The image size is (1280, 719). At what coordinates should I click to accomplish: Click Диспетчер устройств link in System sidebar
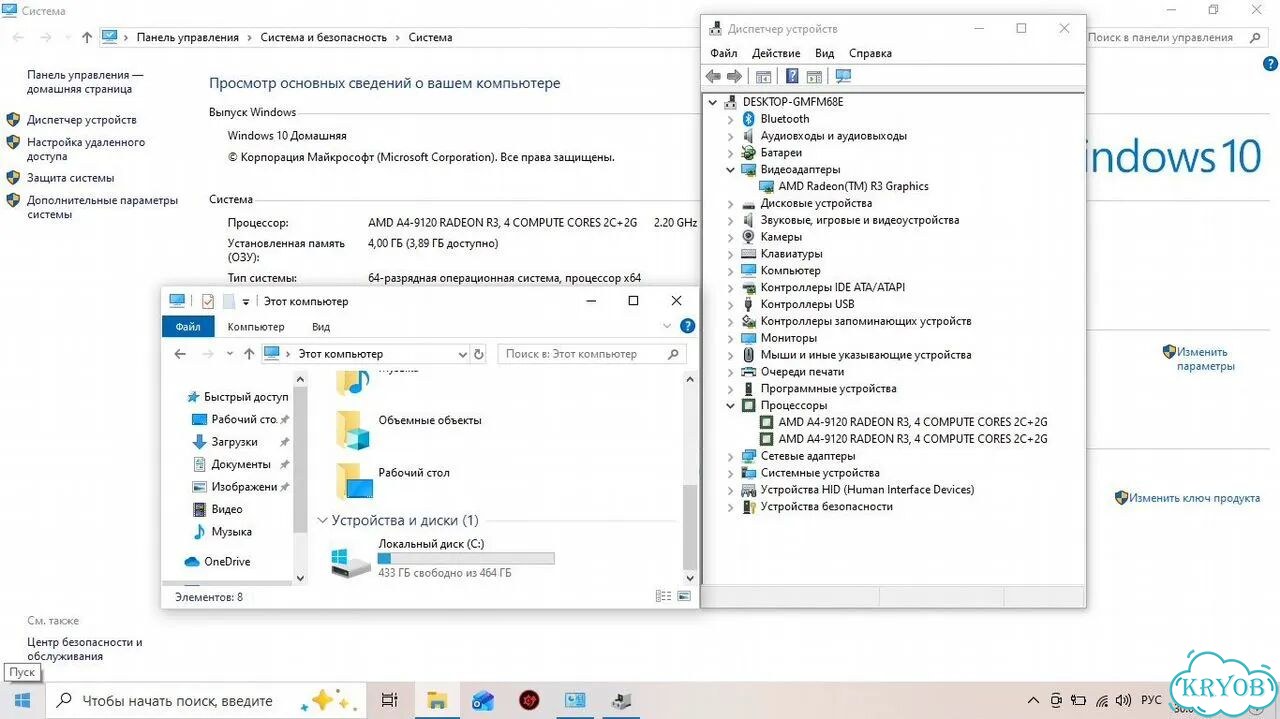pyautogui.click(x=82, y=120)
